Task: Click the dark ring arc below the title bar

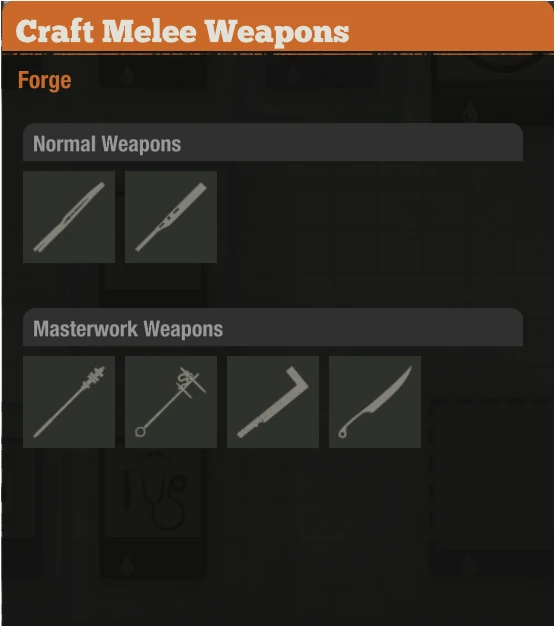Action: click(506, 64)
